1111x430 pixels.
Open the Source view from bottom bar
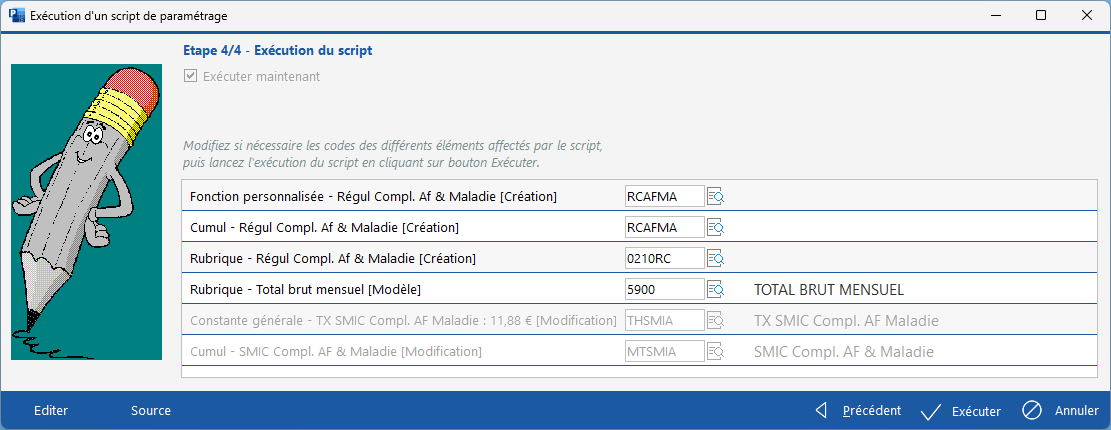[x=151, y=410]
